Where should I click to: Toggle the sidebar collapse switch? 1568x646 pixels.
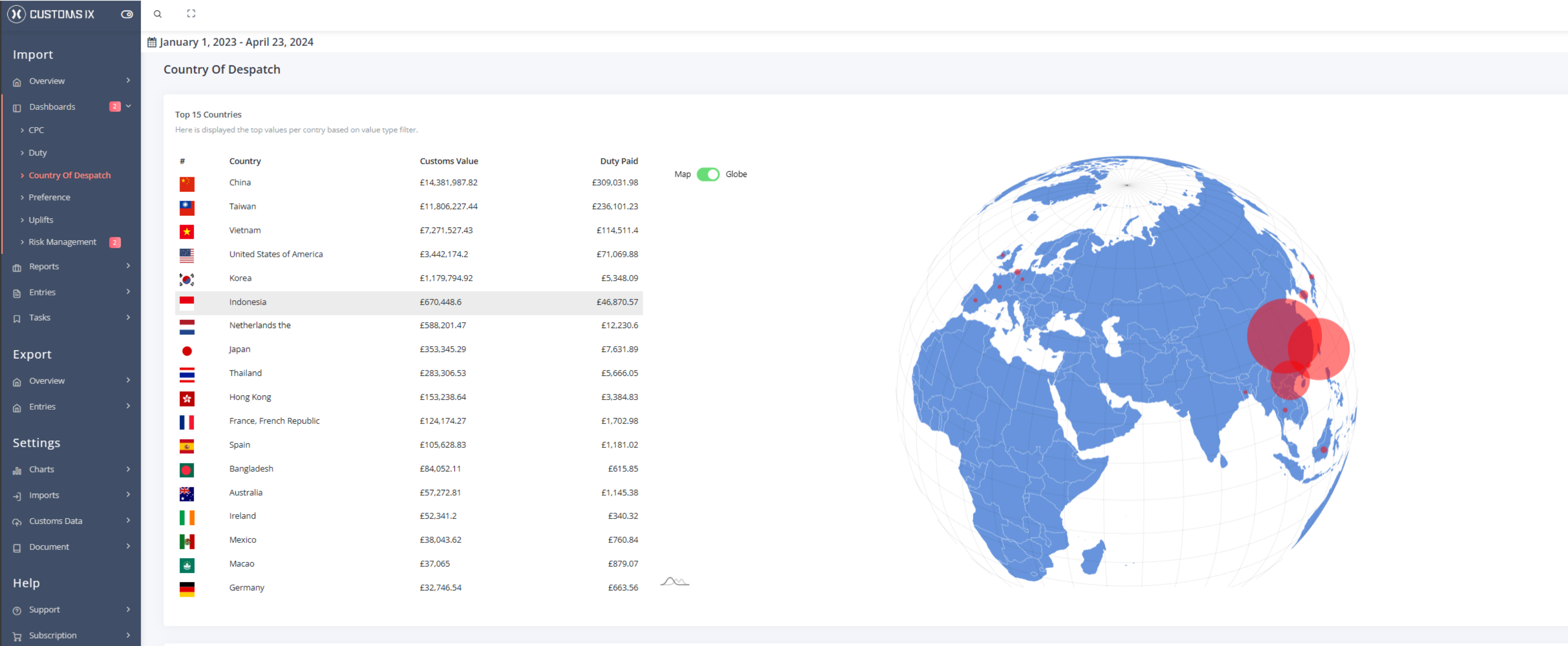click(x=126, y=14)
